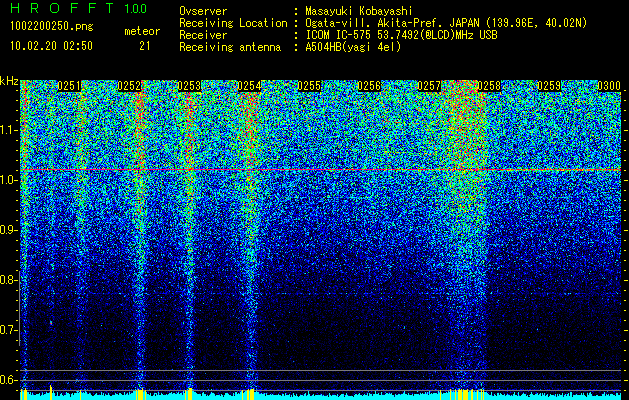Click the 0258 time marker
The width and height of the screenshot is (629, 400).
[x=489, y=86]
